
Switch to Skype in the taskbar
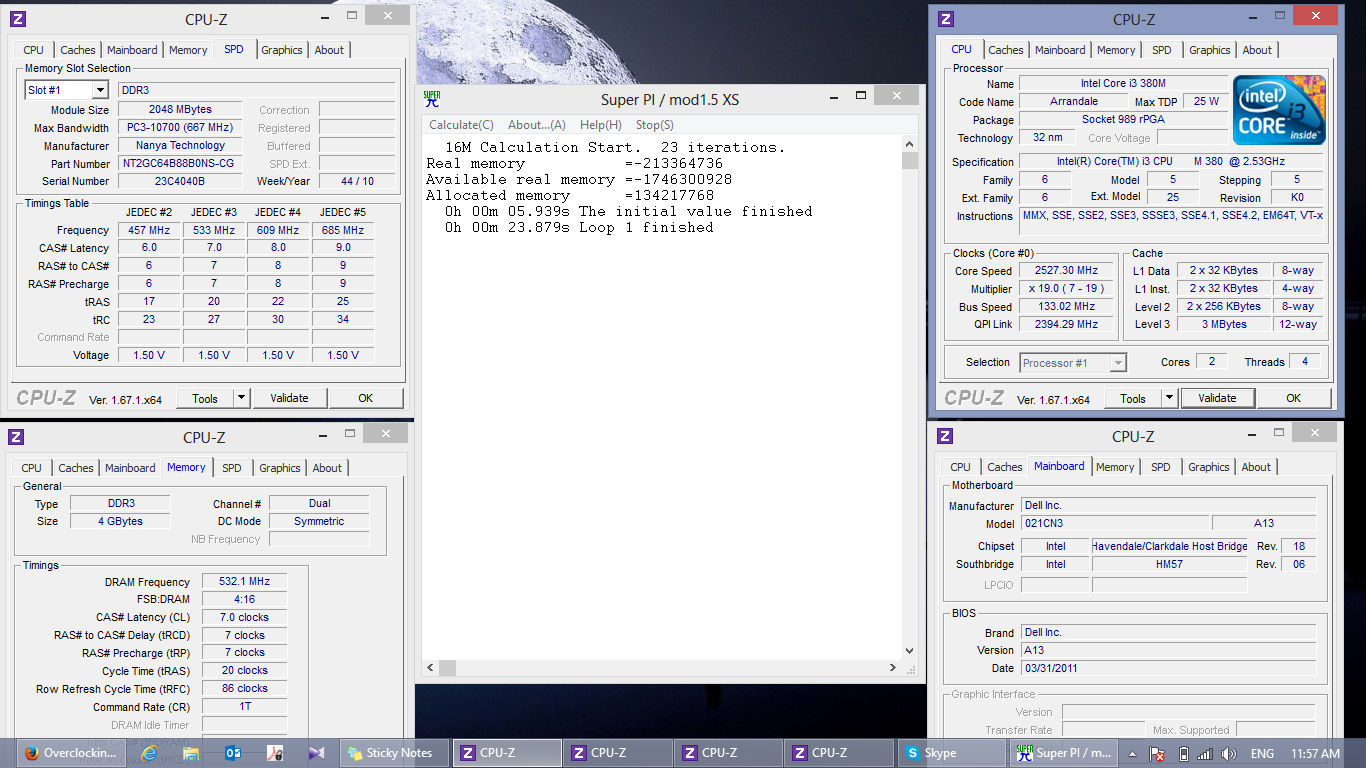coord(950,753)
